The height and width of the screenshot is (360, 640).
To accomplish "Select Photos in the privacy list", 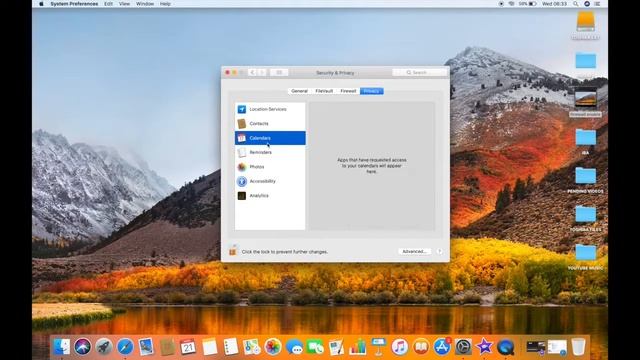I will (270, 167).
